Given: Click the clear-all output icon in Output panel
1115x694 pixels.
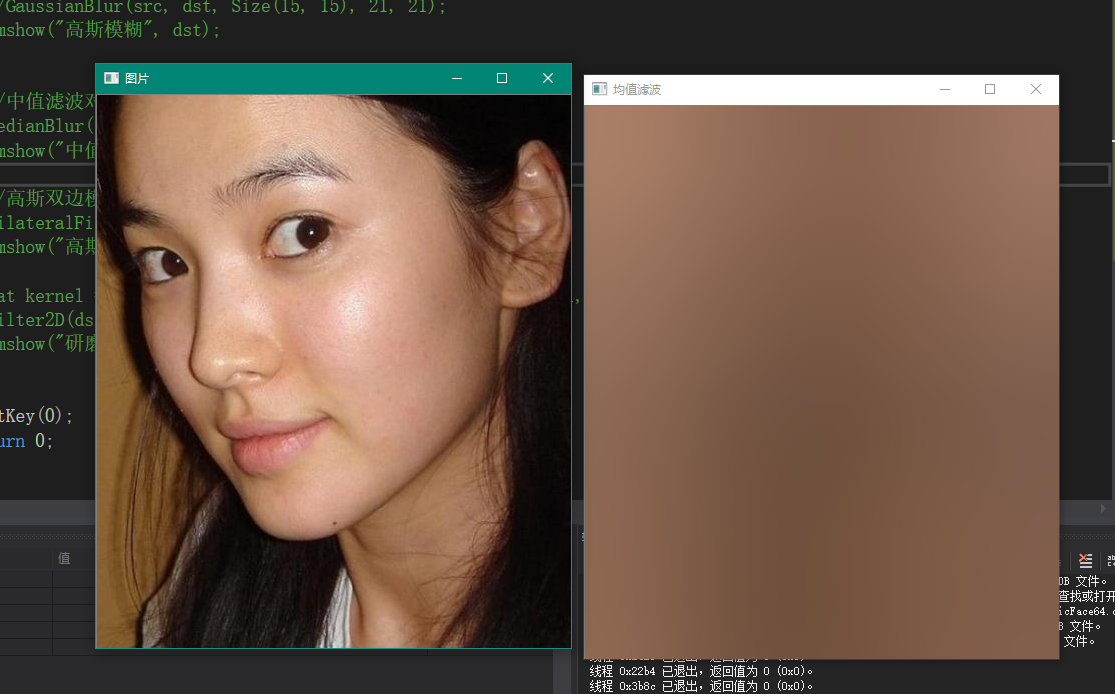Looking at the screenshot, I should point(1085,560).
